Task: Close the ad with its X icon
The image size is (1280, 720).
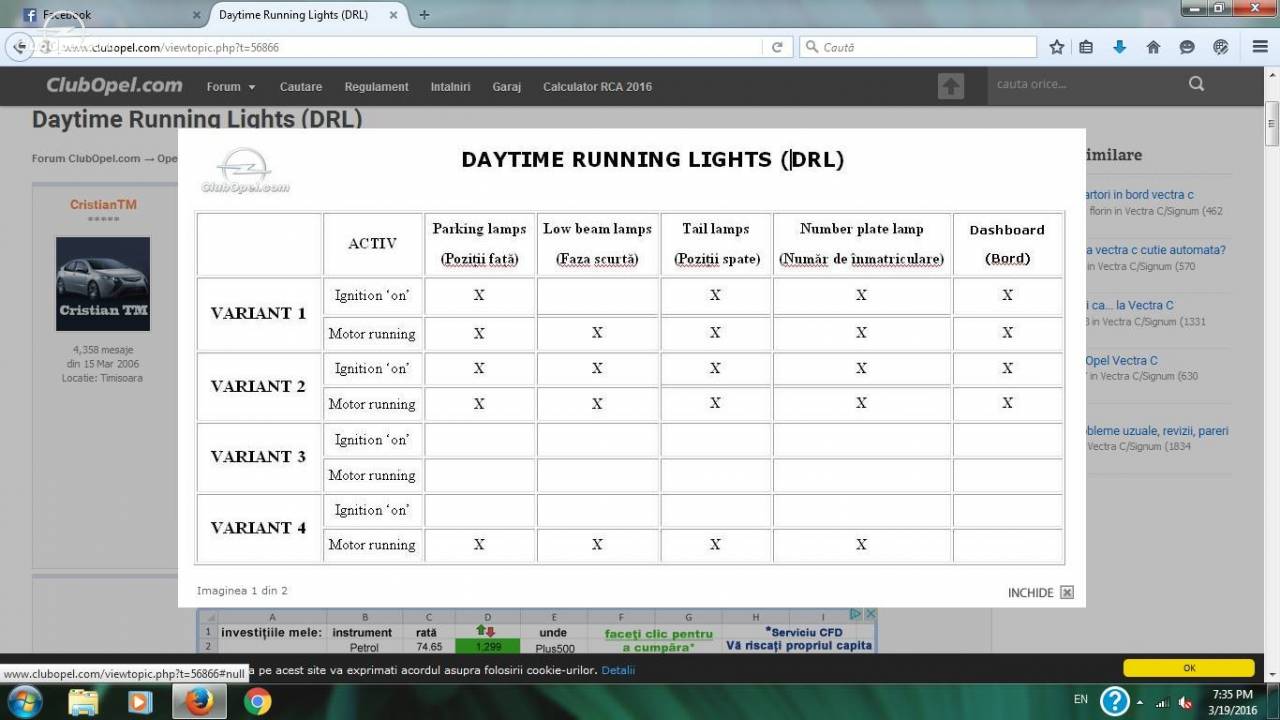Action: coord(870,614)
